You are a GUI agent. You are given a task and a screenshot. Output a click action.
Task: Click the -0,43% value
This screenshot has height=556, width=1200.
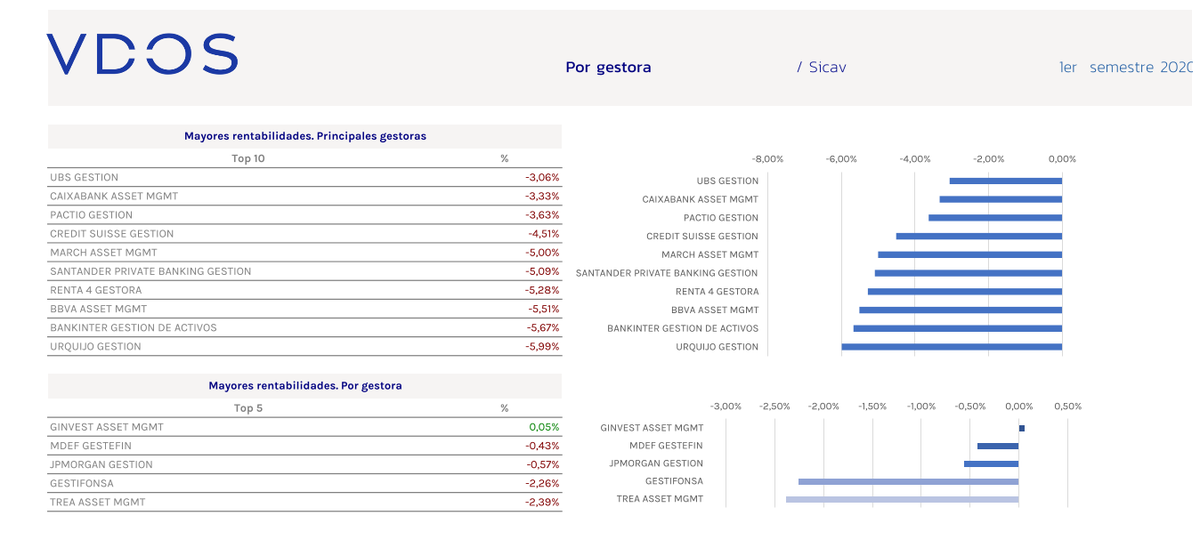pyautogui.click(x=542, y=446)
